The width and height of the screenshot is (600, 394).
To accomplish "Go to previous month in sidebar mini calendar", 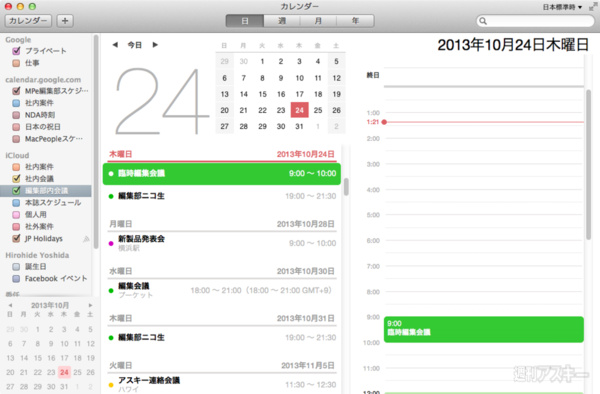I will coord(10,305).
